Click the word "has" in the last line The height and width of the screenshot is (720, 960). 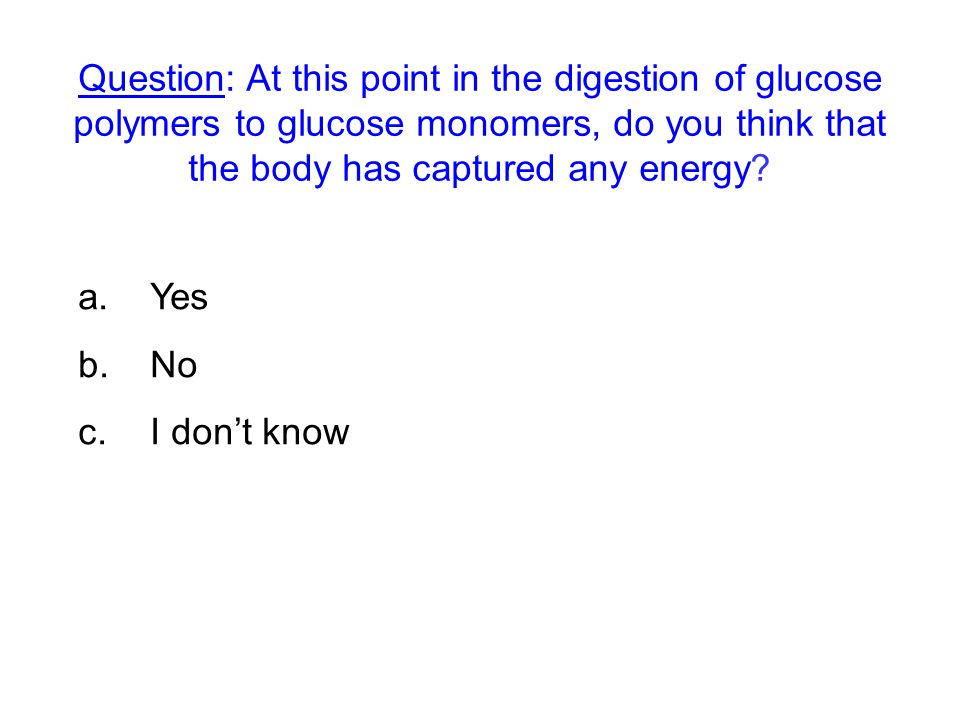[372, 168]
